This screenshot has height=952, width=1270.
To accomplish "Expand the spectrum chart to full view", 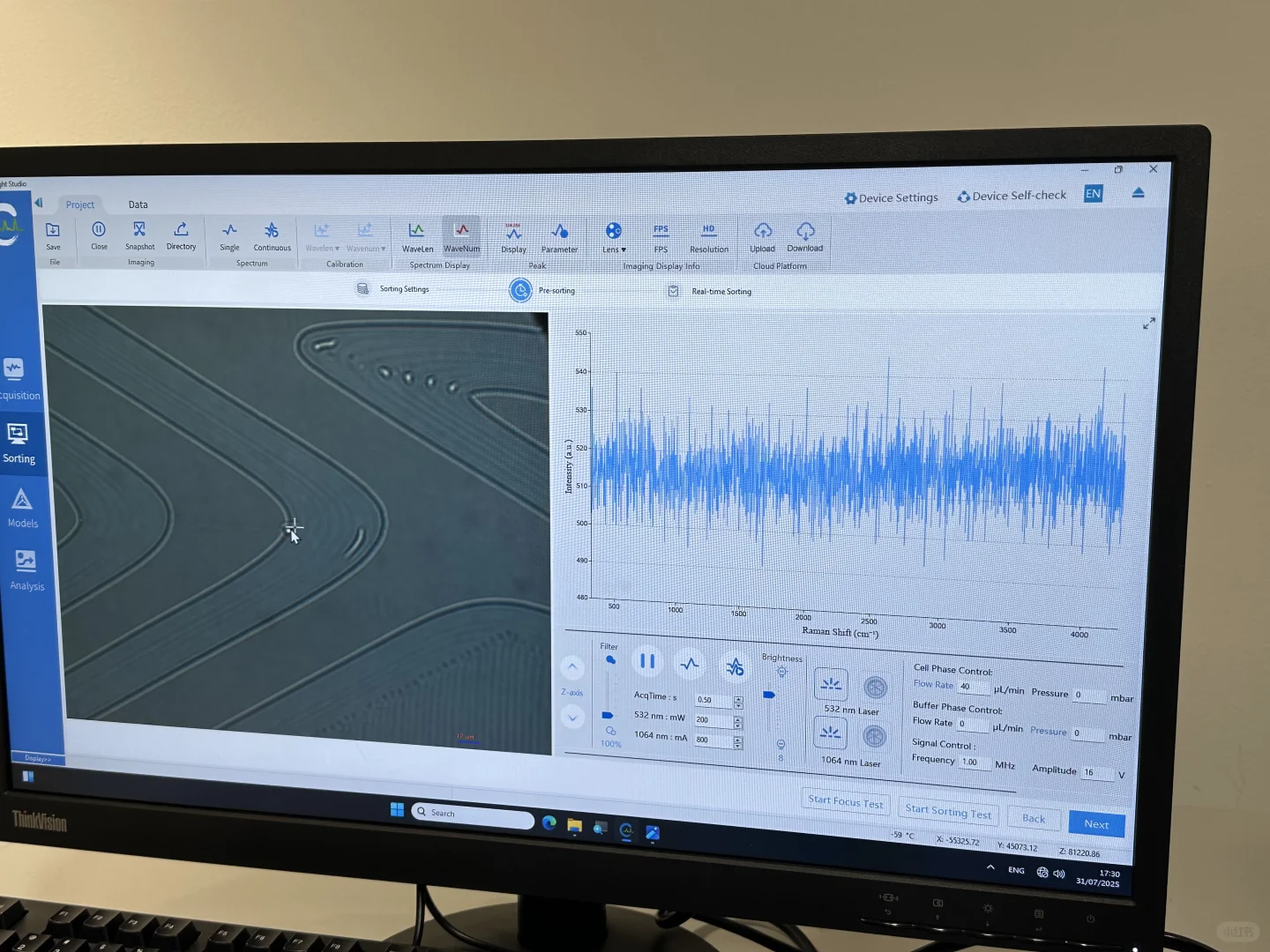I will click(x=1148, y=324).
